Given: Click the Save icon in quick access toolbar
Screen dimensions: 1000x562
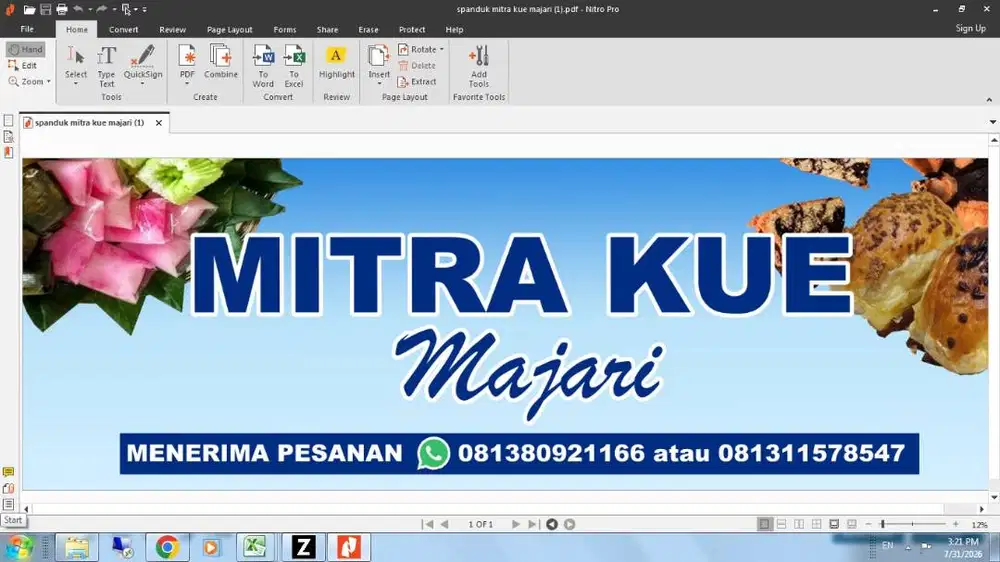Looking at the screenshot, I should click(x=45, y=10).
